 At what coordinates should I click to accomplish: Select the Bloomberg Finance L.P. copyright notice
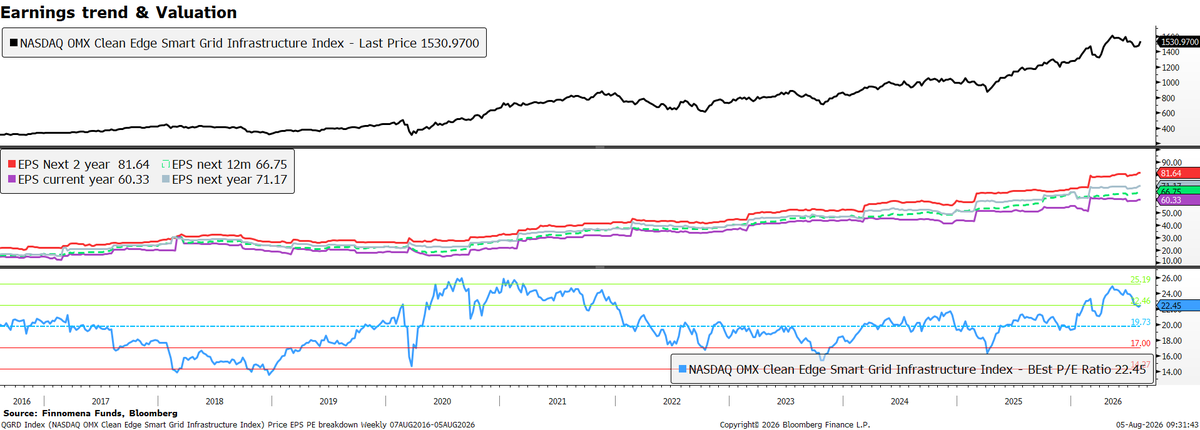point(795,424)
